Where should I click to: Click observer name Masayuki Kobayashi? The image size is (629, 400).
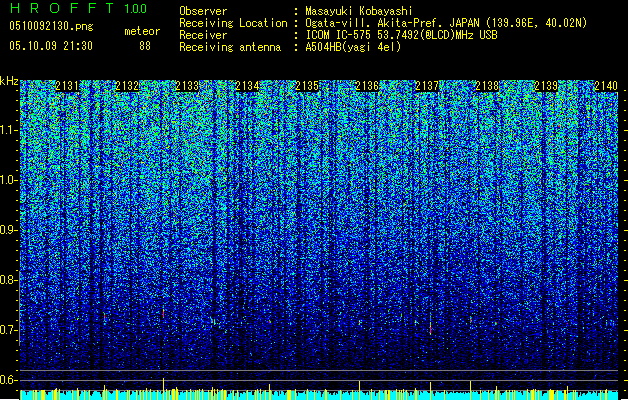pyautogui.click(x=359, y=11)
